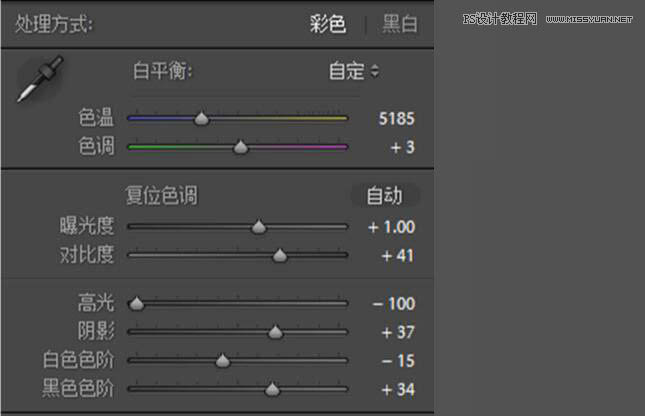Screen dimensions: 645x416
Task: Open the 自定 white balance preset dropdown
Action: click(354, 71)
